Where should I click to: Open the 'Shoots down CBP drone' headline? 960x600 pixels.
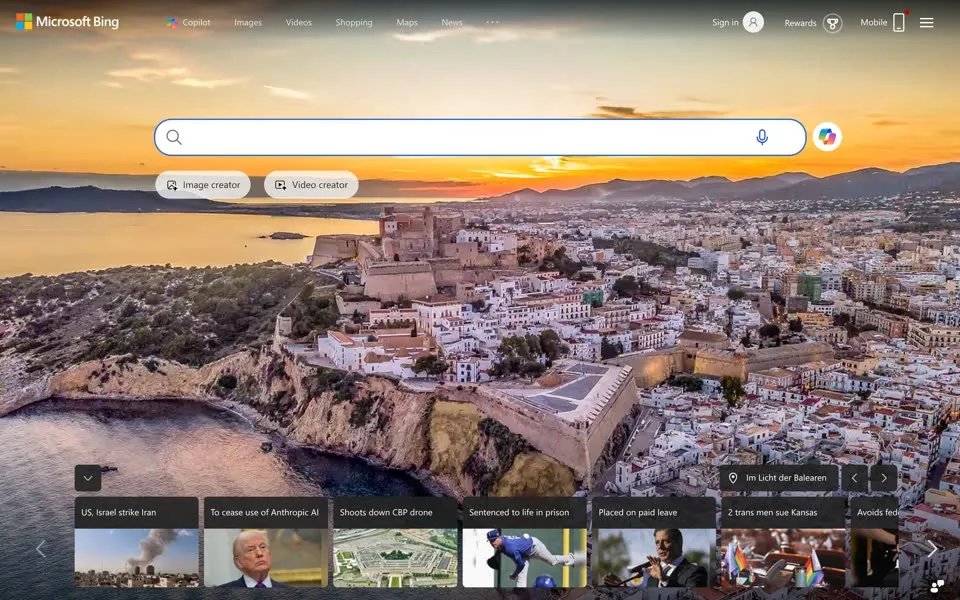coord(386,512)
